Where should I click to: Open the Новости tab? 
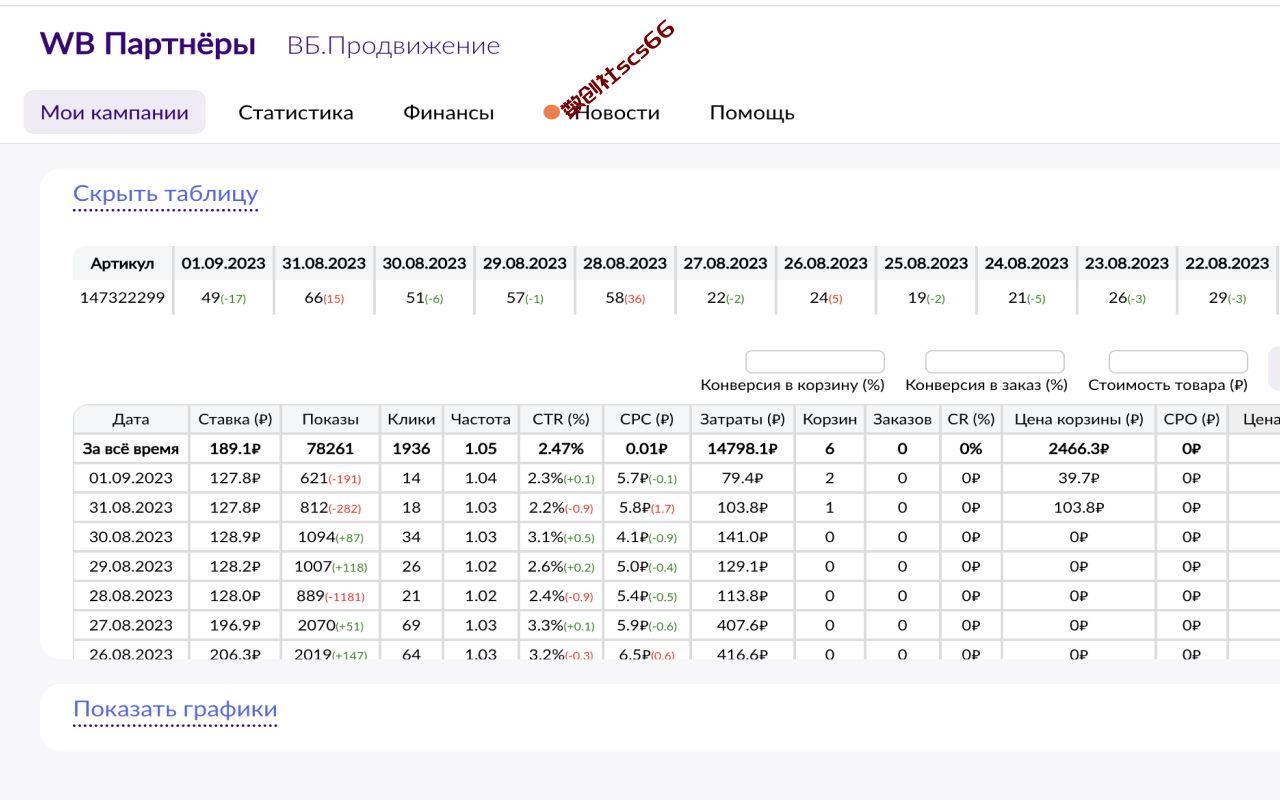pyautogui.click(x=617, y=112)
